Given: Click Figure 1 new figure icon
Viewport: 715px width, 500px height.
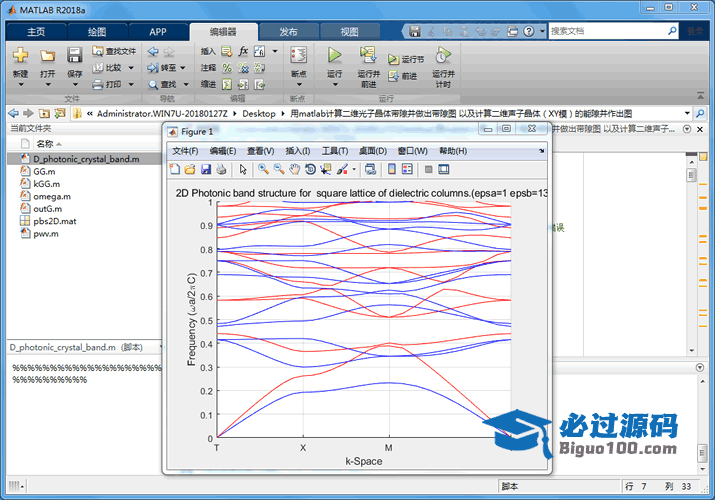Looking at the screenshot, I should click(x=175, y=170).
